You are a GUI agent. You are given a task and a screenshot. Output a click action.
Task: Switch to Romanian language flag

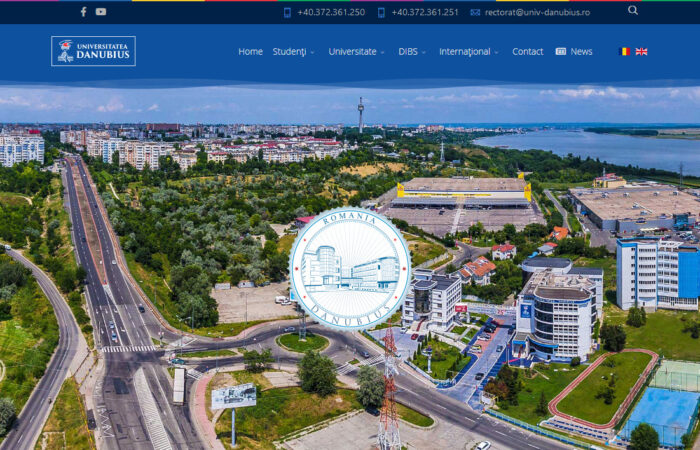coord(625,51)
